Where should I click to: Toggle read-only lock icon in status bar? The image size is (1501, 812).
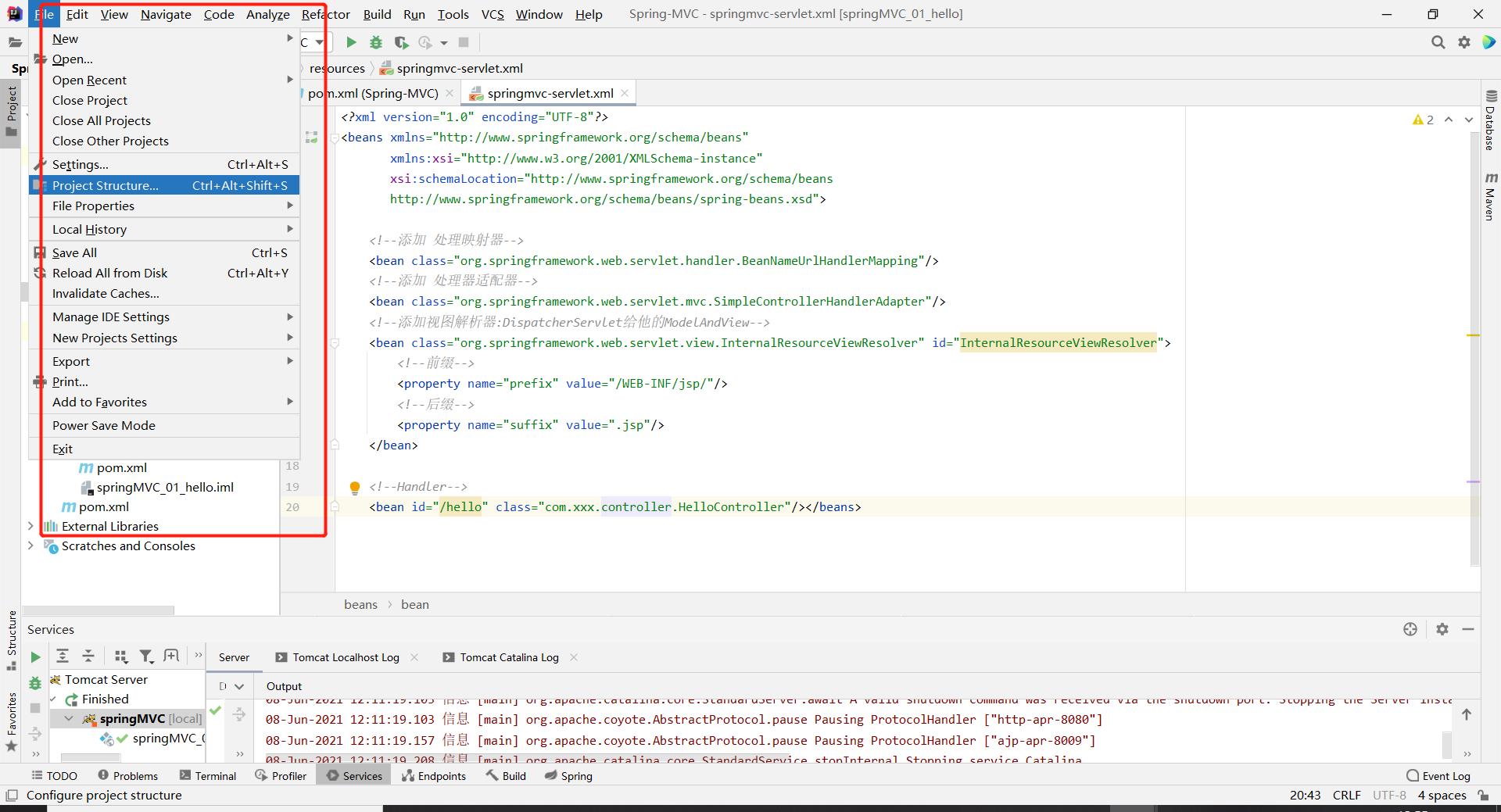[x=1483, y=795]
